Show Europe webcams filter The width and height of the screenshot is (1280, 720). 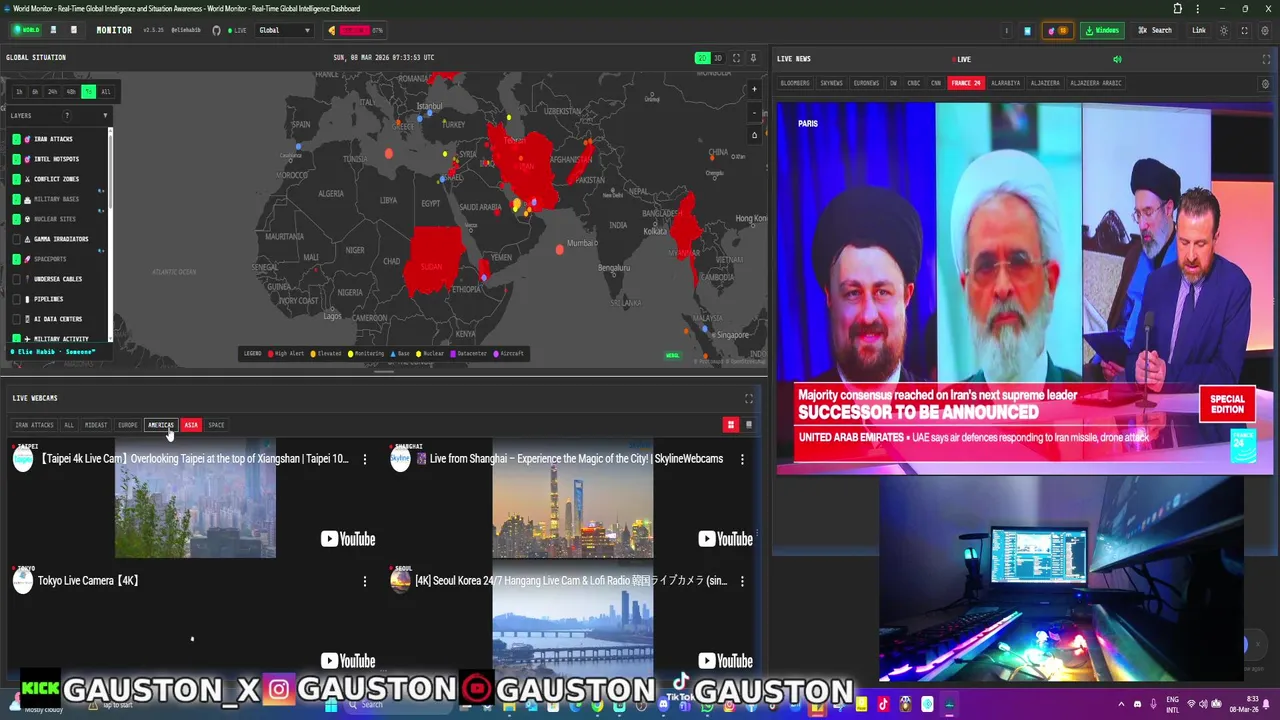tap(128, 425)
